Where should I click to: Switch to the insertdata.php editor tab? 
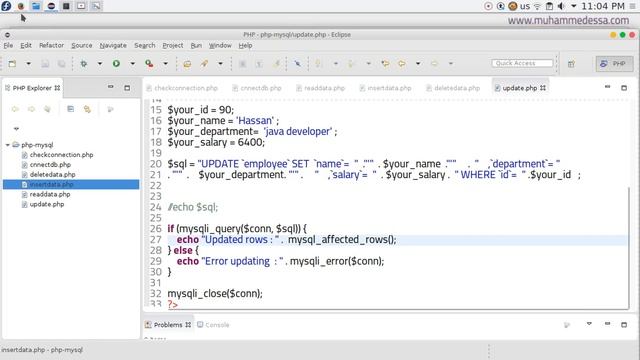385,88
